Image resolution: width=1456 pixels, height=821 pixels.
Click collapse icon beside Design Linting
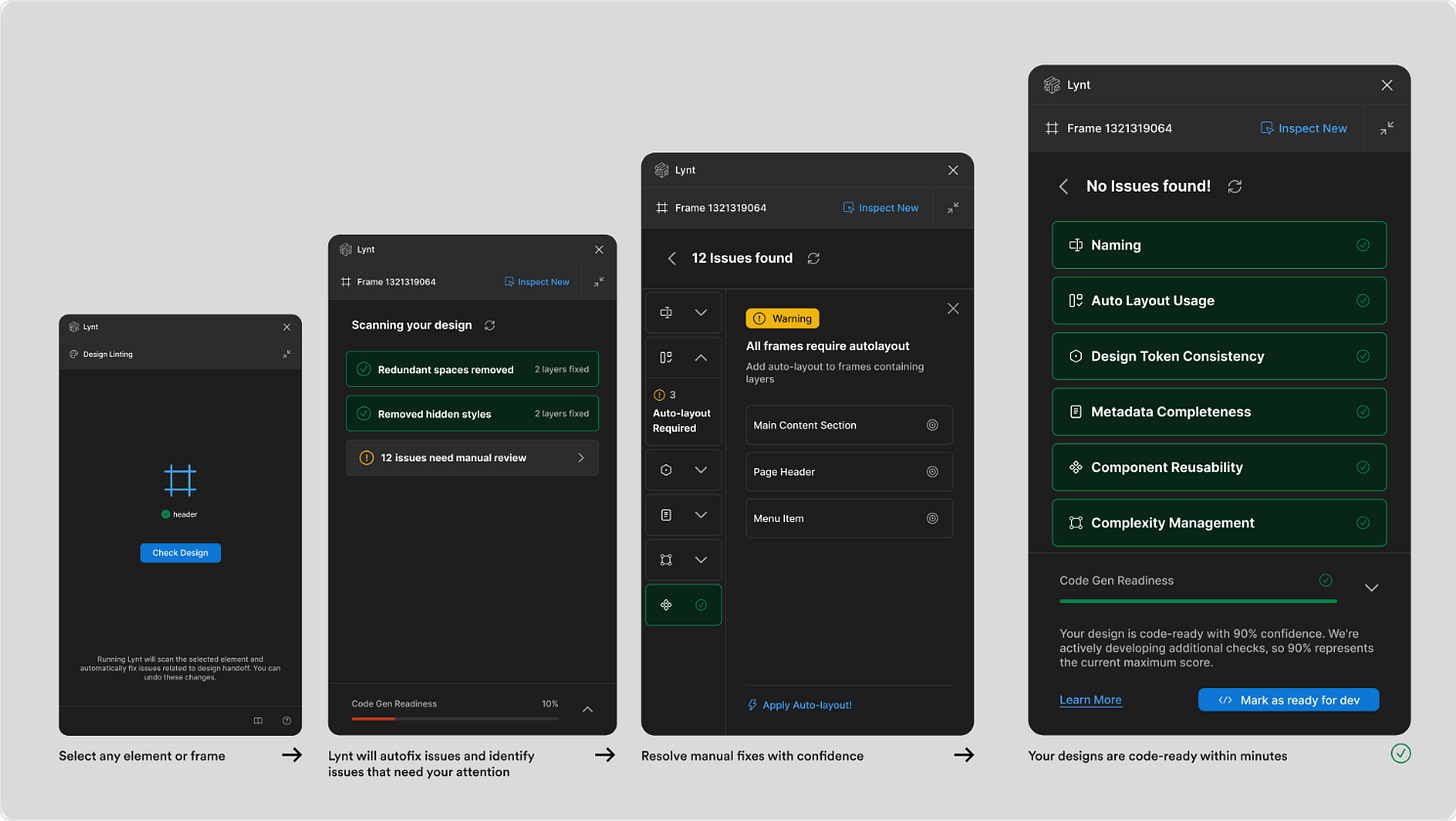coord(287,354)
